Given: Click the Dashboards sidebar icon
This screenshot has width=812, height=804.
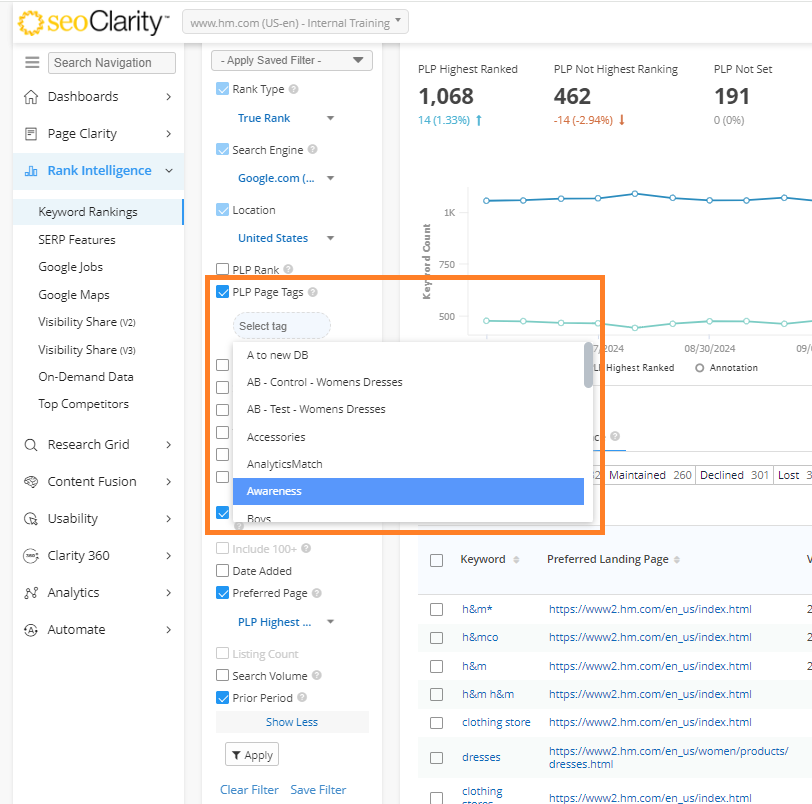Looking at the screenshot, I should point(30,97).
